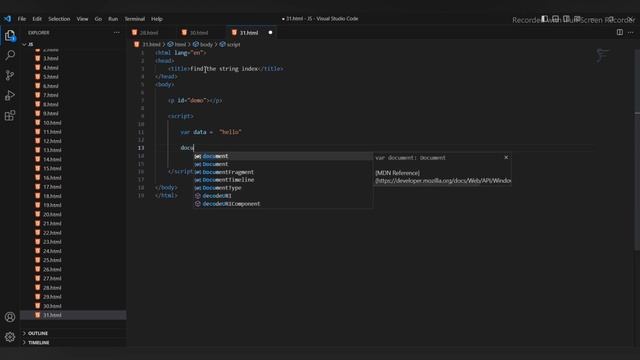Open 13.html in the Explorer
Screen dimensions: 640x360
pyautogui.click(x=52, y=150)
